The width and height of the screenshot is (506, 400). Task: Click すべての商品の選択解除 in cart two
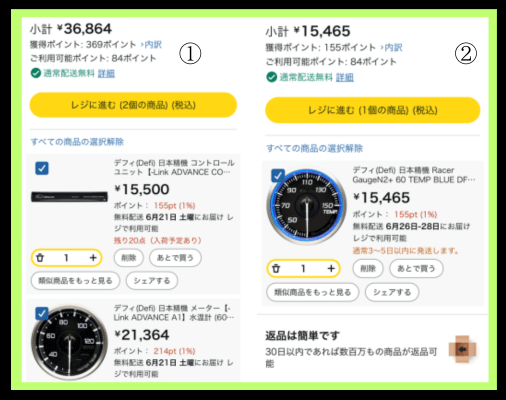(314, 148)
